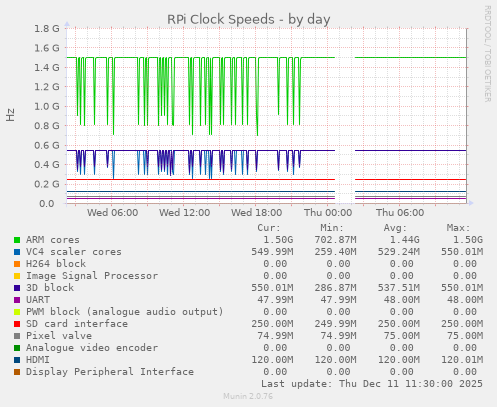
Task: Click 3D block average value 537.51M
Action: click(399, 288)
